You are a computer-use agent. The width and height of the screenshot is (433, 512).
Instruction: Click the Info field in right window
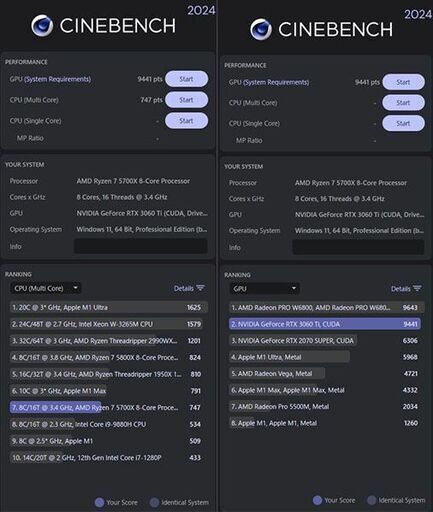coord(358,247)
